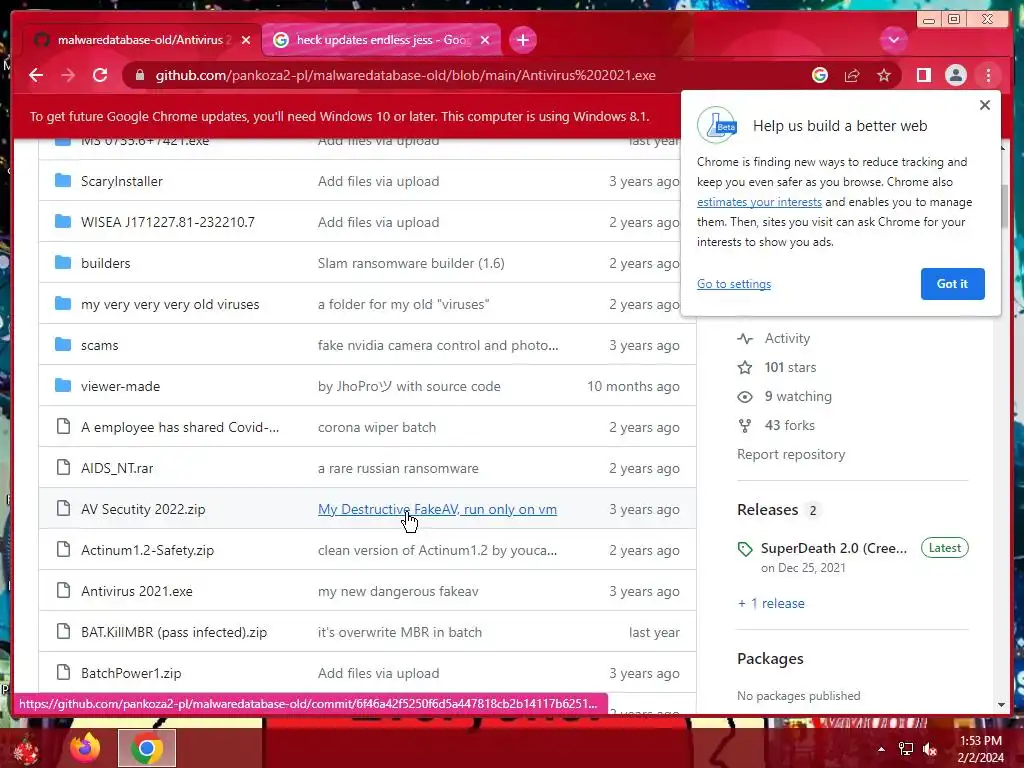Click the muted volume tray icon
The height and width of the screenshot is (768, 1024).
pos(930,749)
